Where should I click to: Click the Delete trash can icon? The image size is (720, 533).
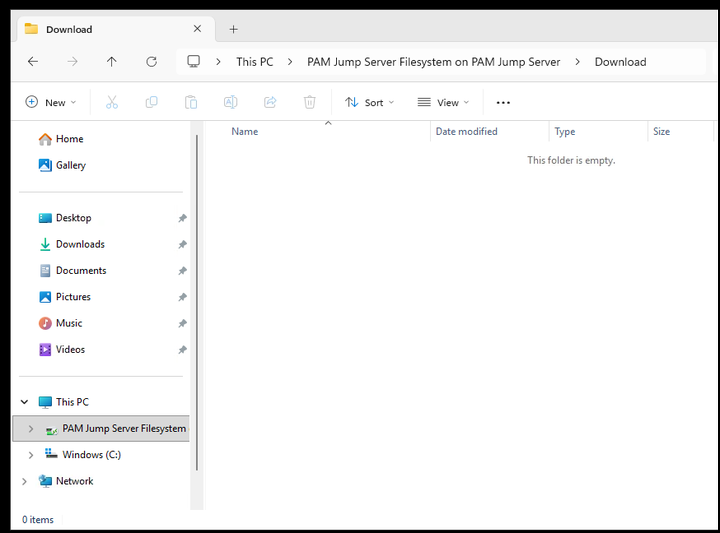(309, 102)
